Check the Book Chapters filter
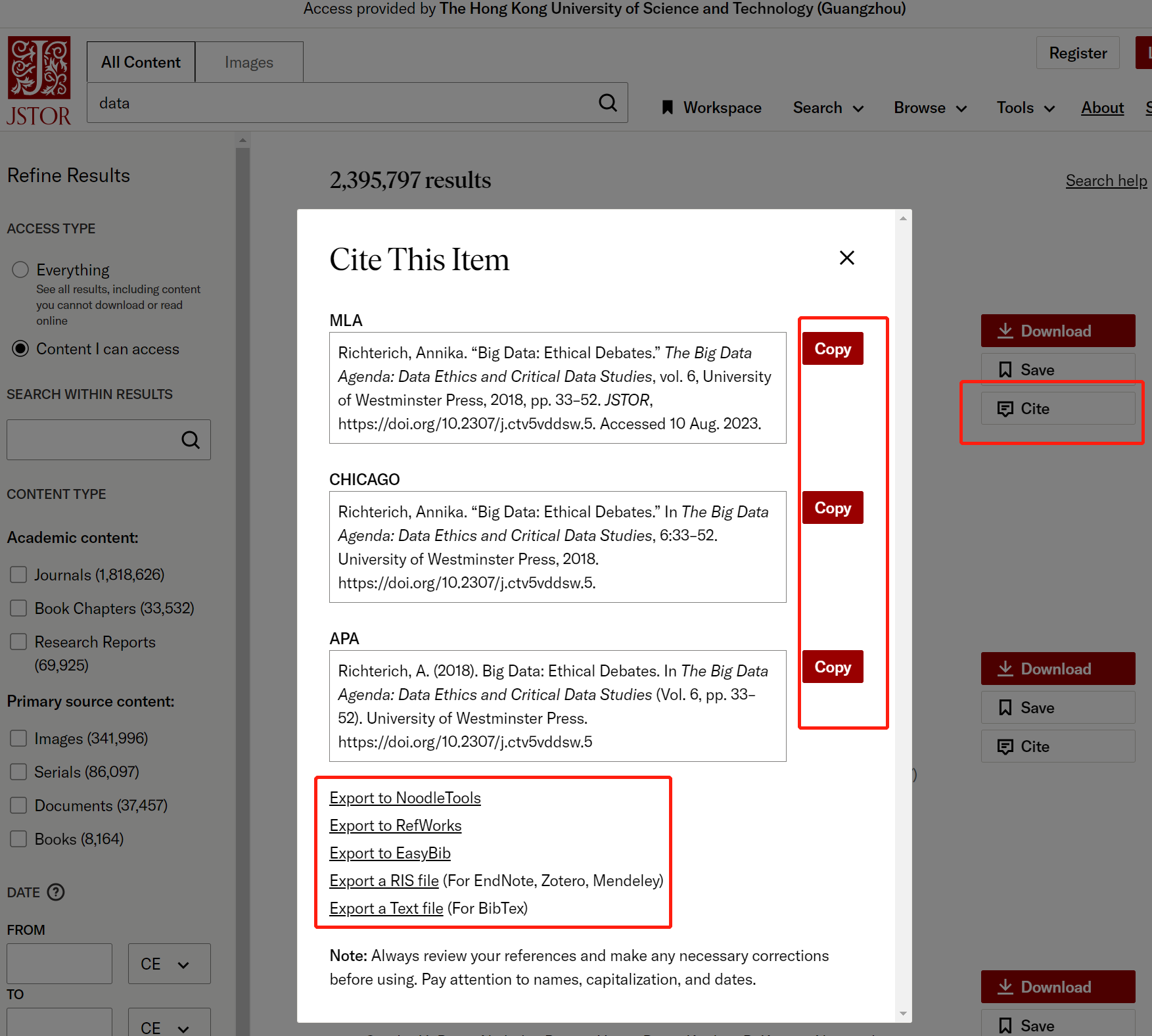The width and height of the screenshot is (1152, 1036). 18,608
